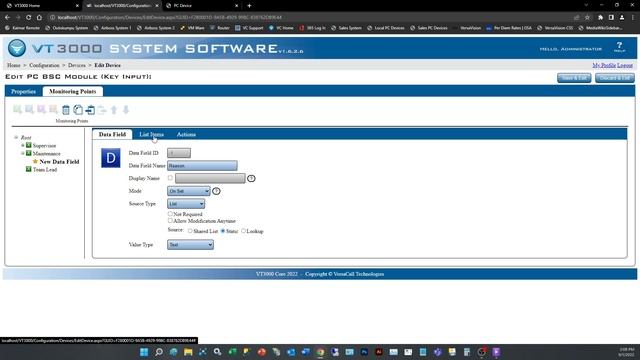Image resolution: width=640 pixels, height=360 pixels.
Task: Click the copy monitoring point toolbar icon
Action: 78,110
